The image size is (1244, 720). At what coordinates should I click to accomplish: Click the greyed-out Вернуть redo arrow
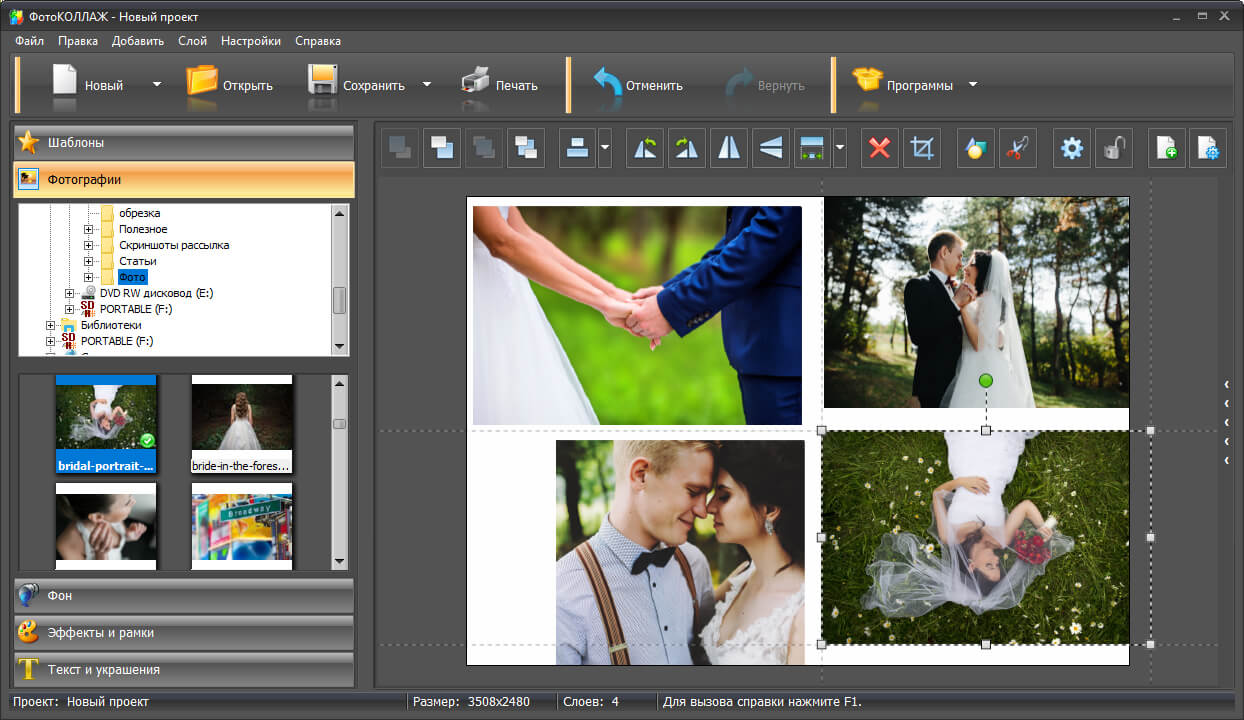coord(739,84)
